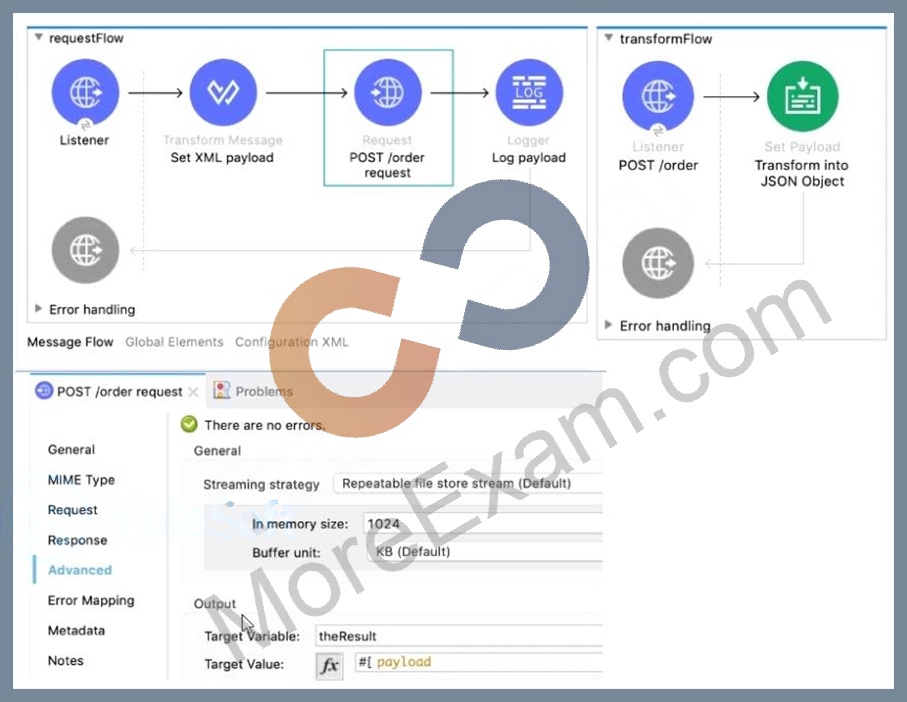The height and width of the screenshot is (702, 907).
Task: Open the Buffer unit dropdown
Action: coord(484,552)
